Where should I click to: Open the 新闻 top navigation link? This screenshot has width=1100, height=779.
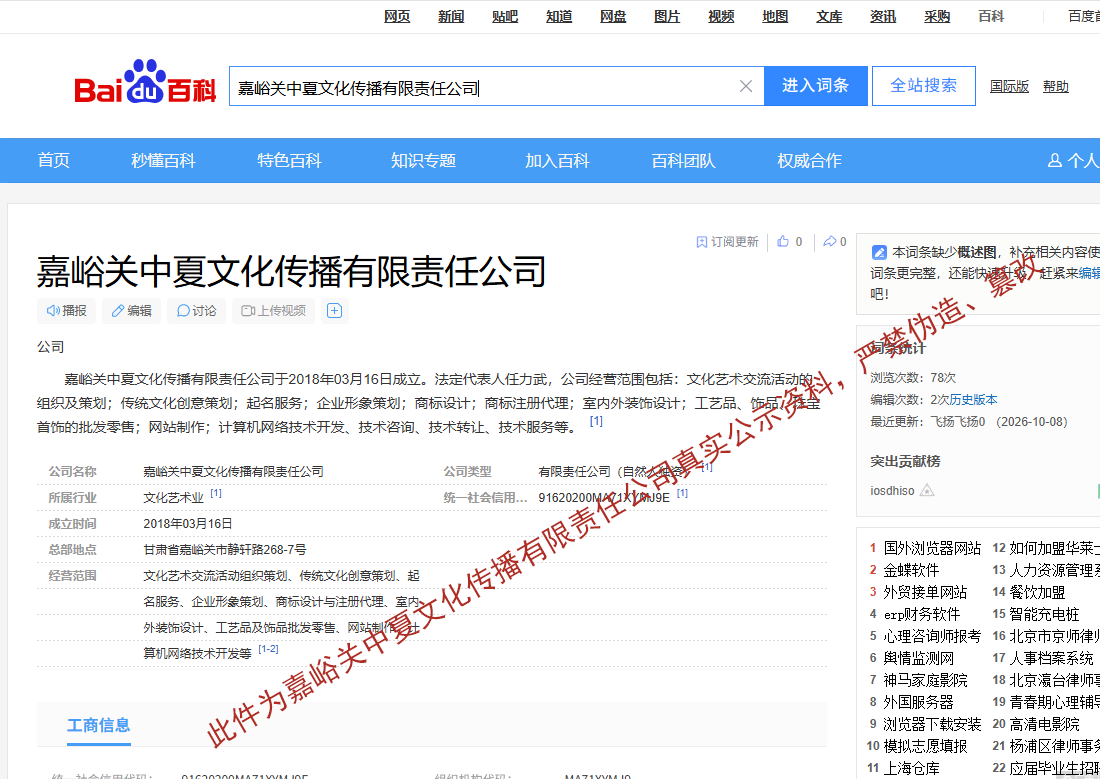click(x=451, y=16)
